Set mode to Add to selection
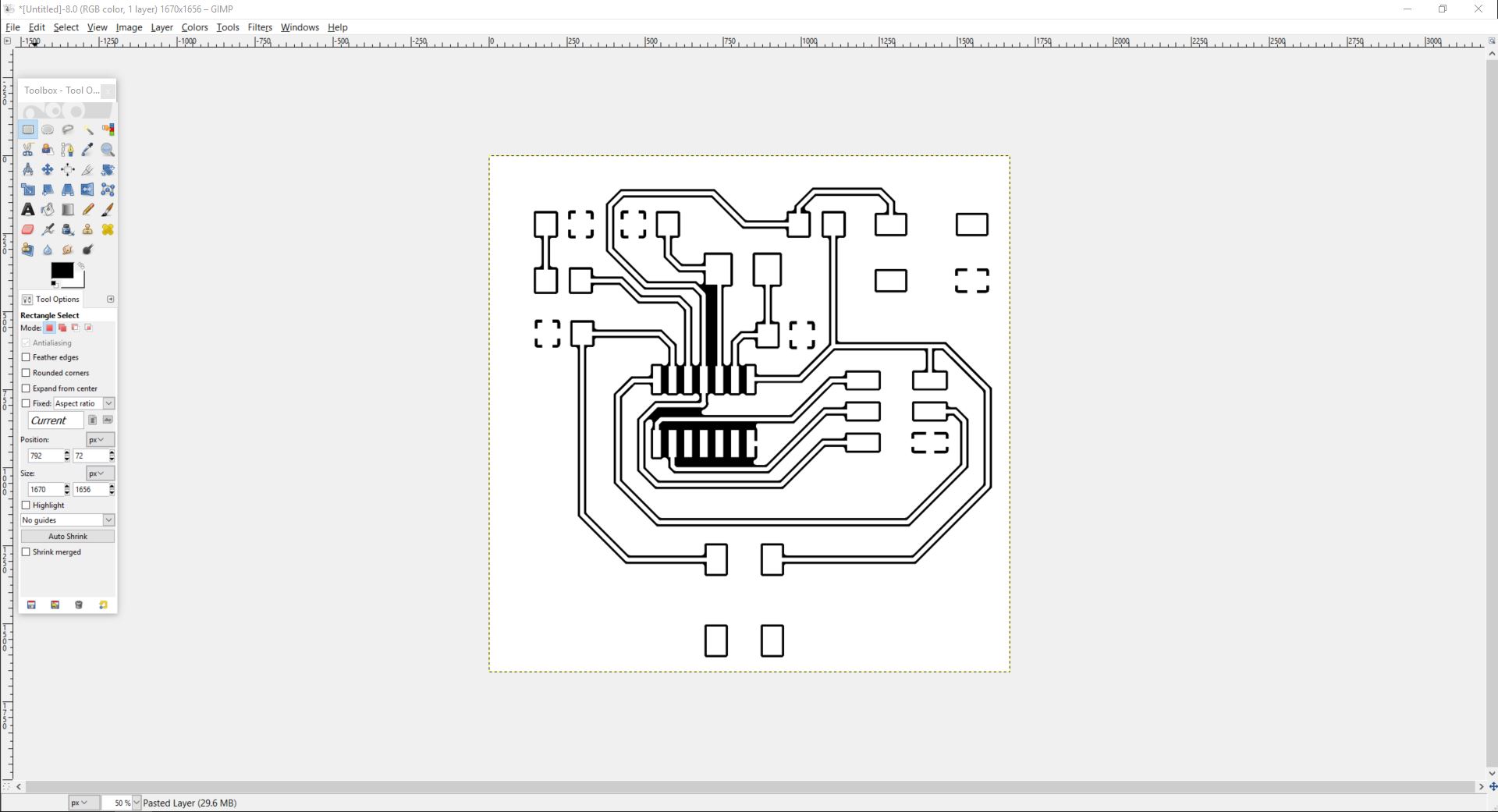Image resolution: width=1498 pixels, height=812 pixels. 62,328
